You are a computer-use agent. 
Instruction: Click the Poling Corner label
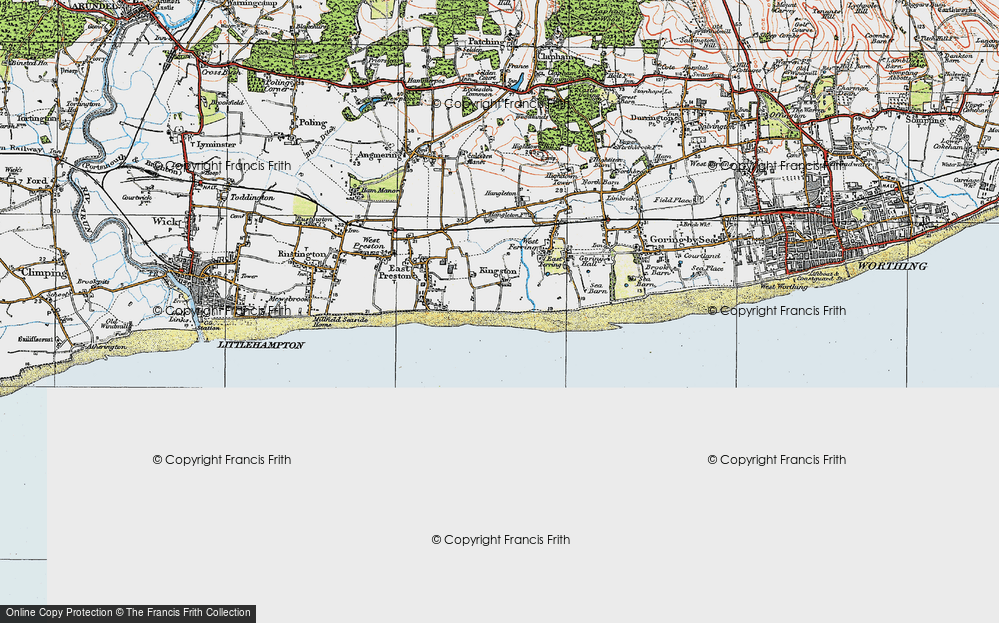pos(280,87)
